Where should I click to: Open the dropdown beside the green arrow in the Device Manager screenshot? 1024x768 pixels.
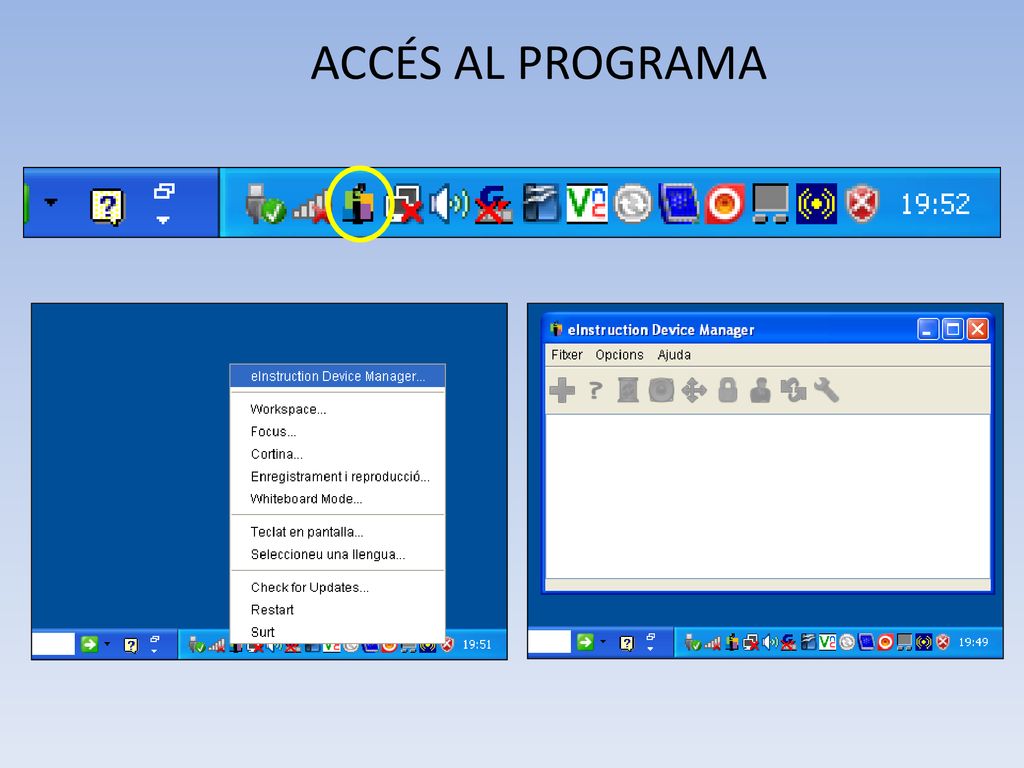[603, 643]
